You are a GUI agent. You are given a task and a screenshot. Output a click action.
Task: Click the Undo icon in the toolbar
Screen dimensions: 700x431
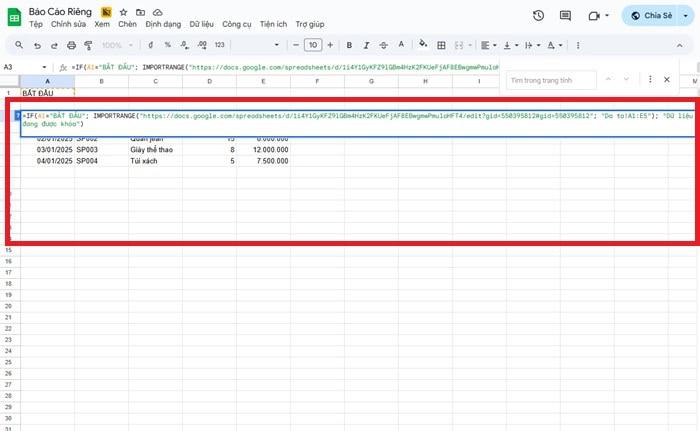click(x=38, y=45)
